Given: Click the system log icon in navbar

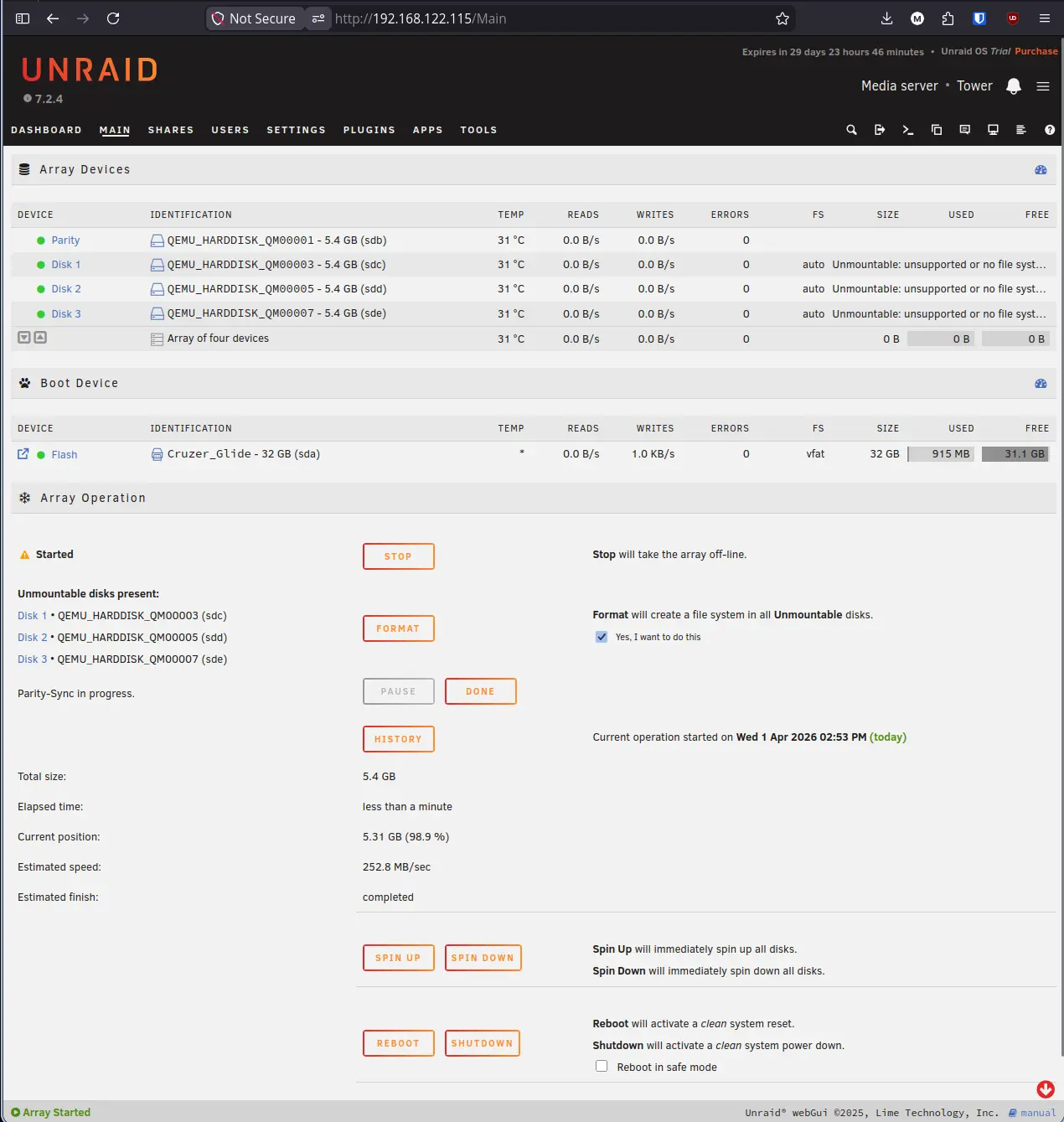Looking at the screenshot, I should point(1020,130).
